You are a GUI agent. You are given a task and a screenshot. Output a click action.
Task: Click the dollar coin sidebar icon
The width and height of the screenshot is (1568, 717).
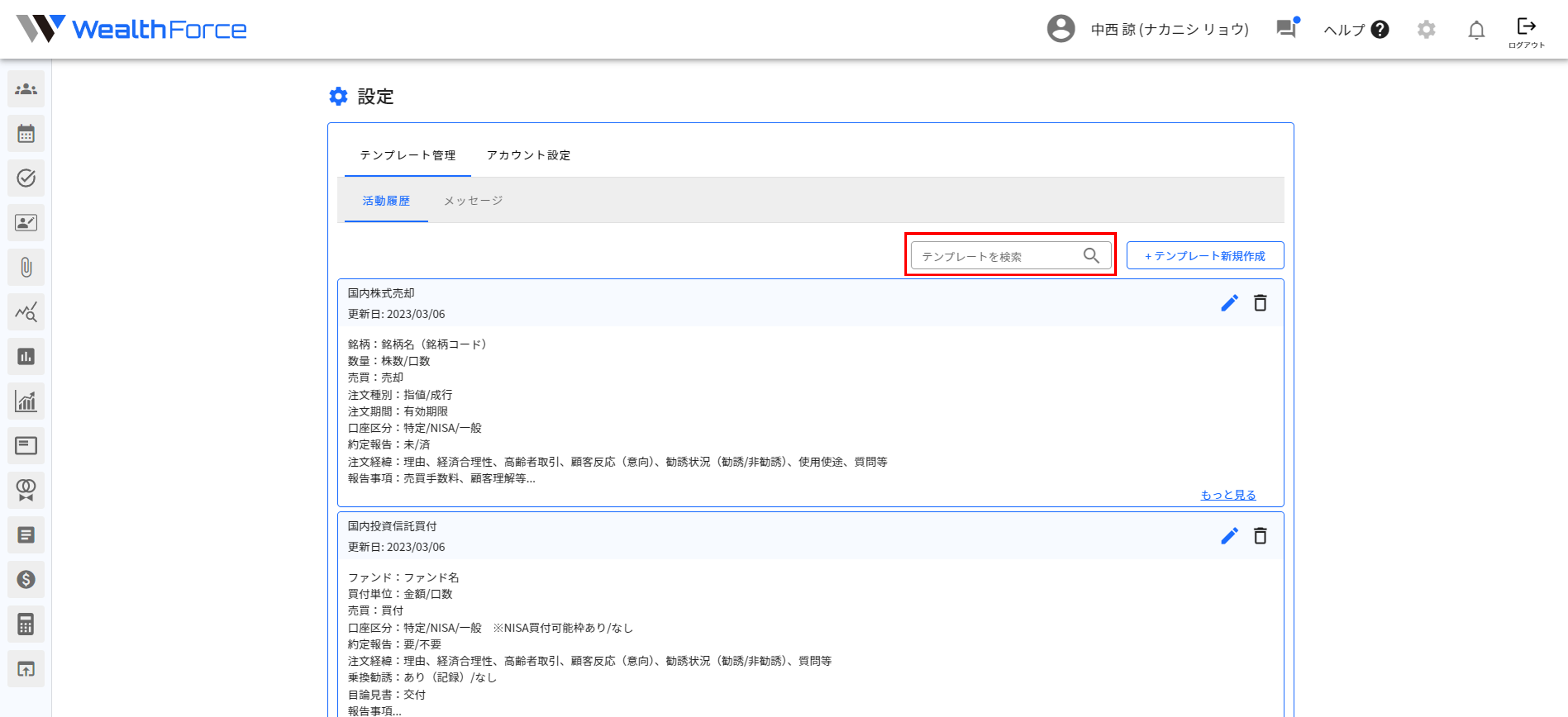[x=26, y=580]
